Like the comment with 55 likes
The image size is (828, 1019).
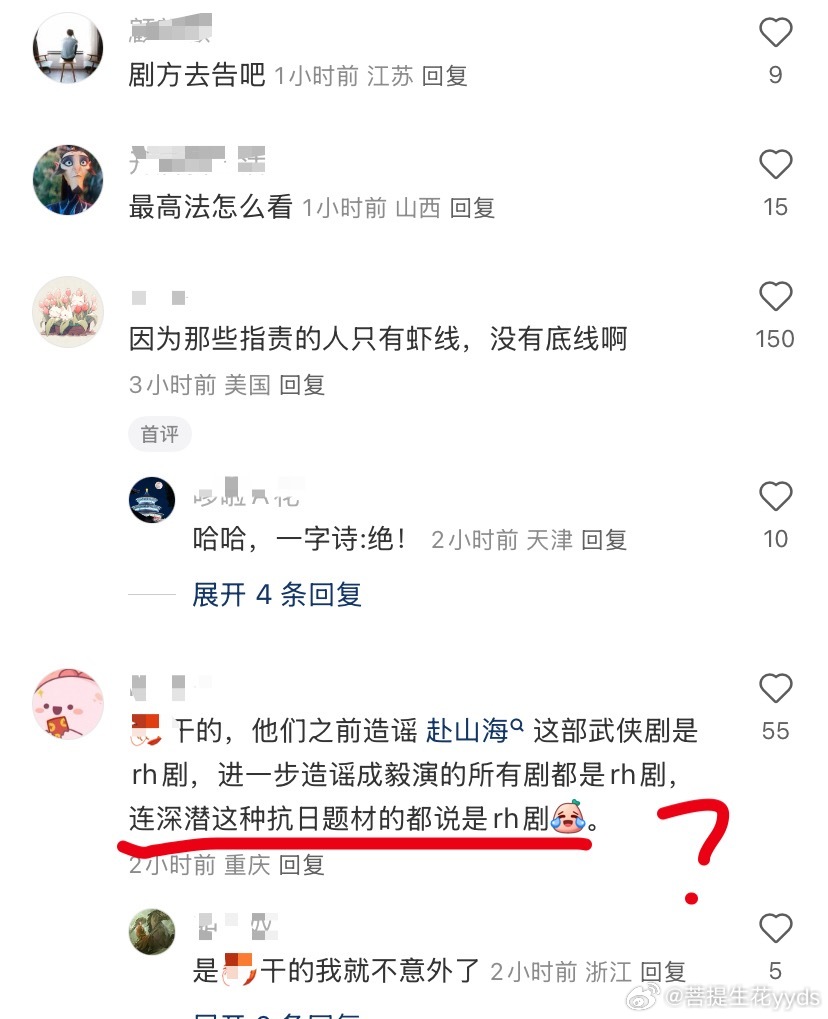(775, 688)
